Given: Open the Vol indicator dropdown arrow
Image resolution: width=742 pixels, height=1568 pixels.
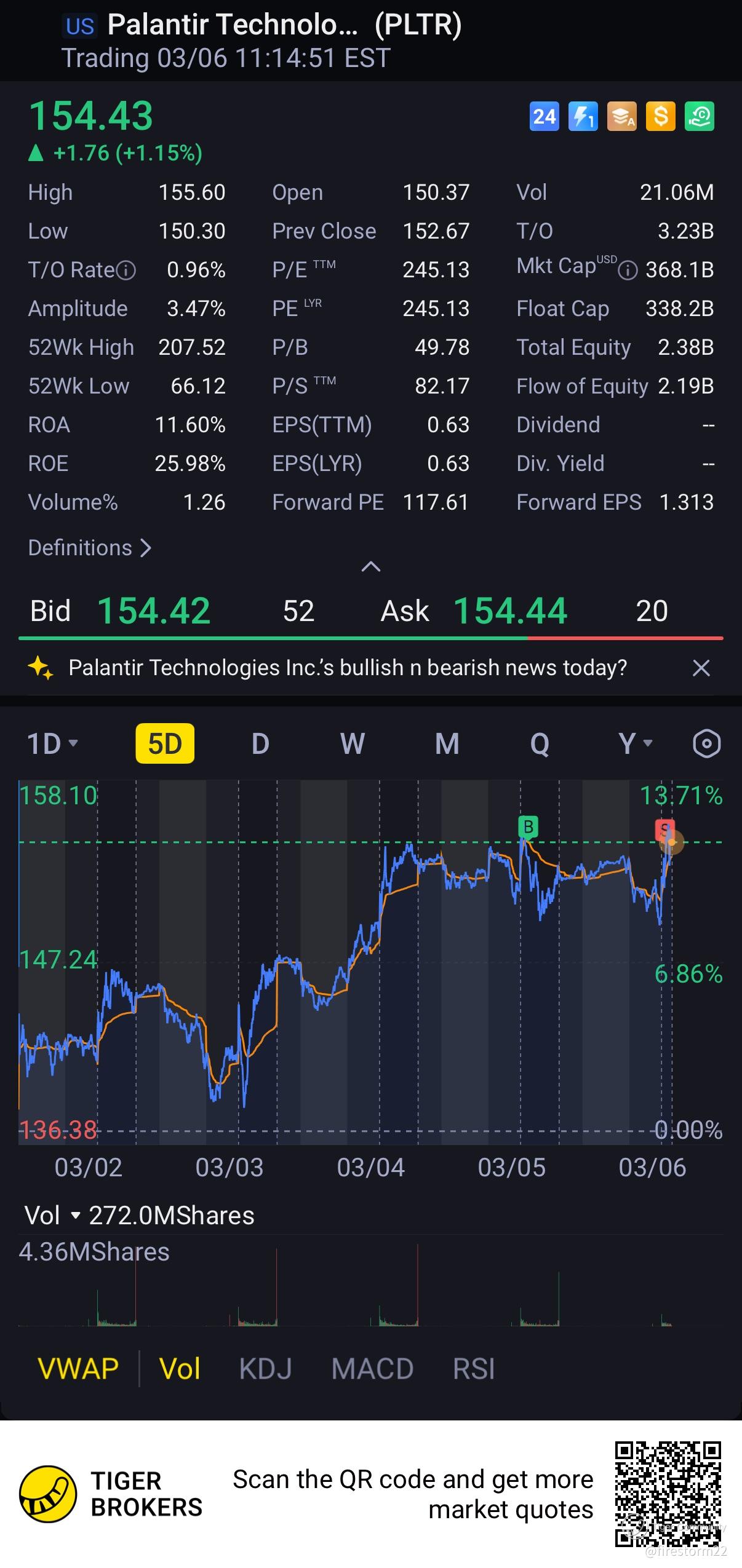Looking at the screenshot, I should (x=76, y=1215).
